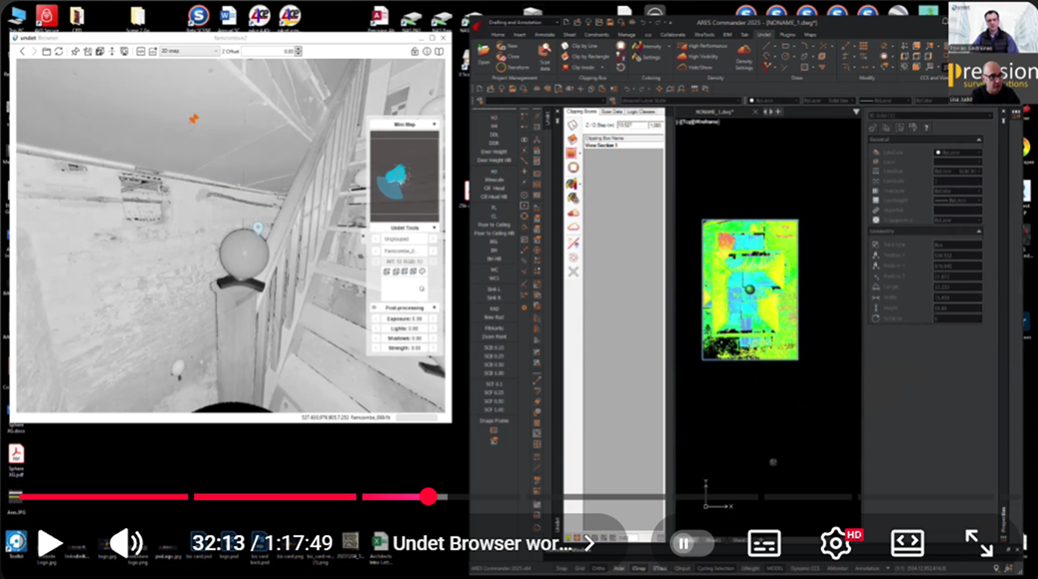Toggle Polar in ARES status bar
The height and width of the screenshot is (579, 1038).
pos(619,568)
